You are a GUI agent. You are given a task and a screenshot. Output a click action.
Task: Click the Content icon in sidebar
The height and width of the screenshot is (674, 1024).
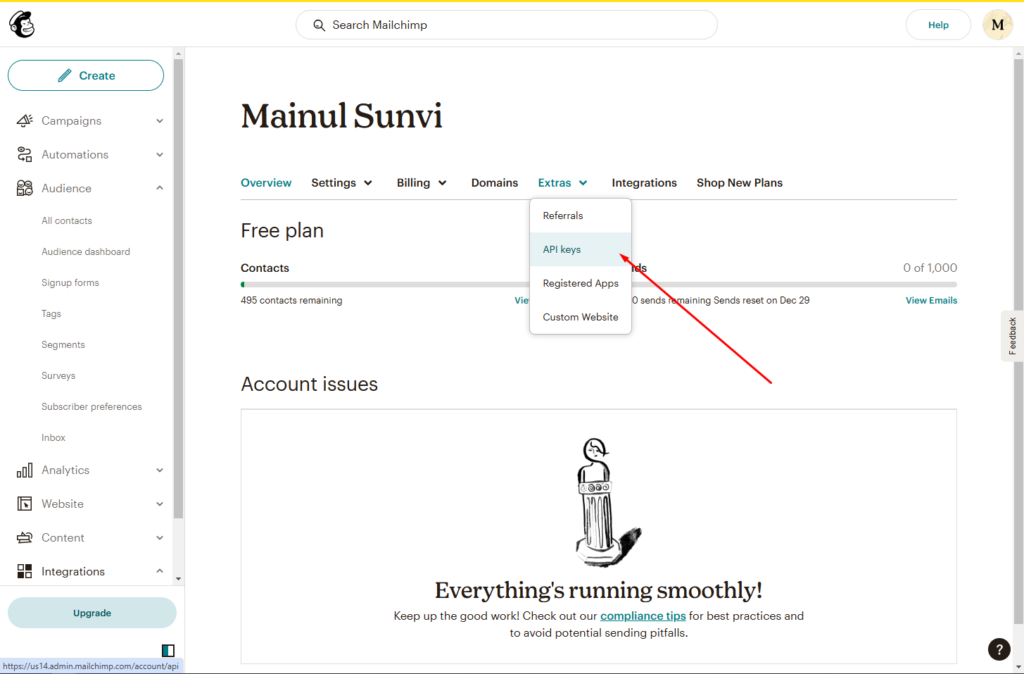pos(24,538)
